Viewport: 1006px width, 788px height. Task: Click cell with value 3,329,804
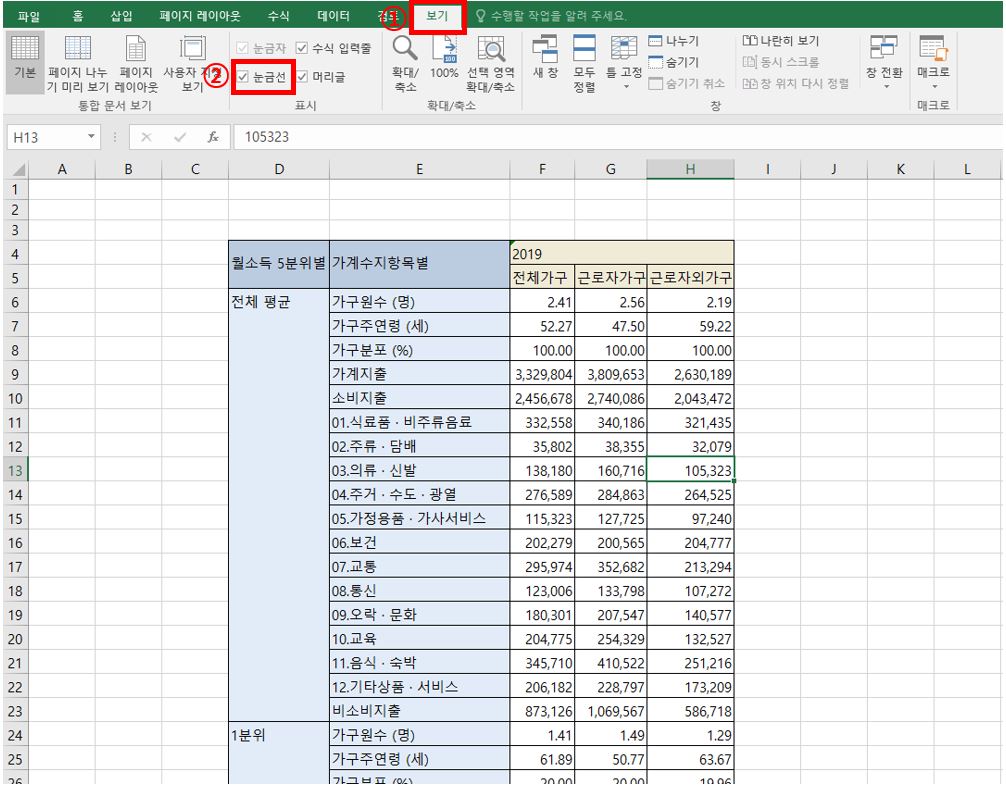pyautogui.click(x=542, y=374)
